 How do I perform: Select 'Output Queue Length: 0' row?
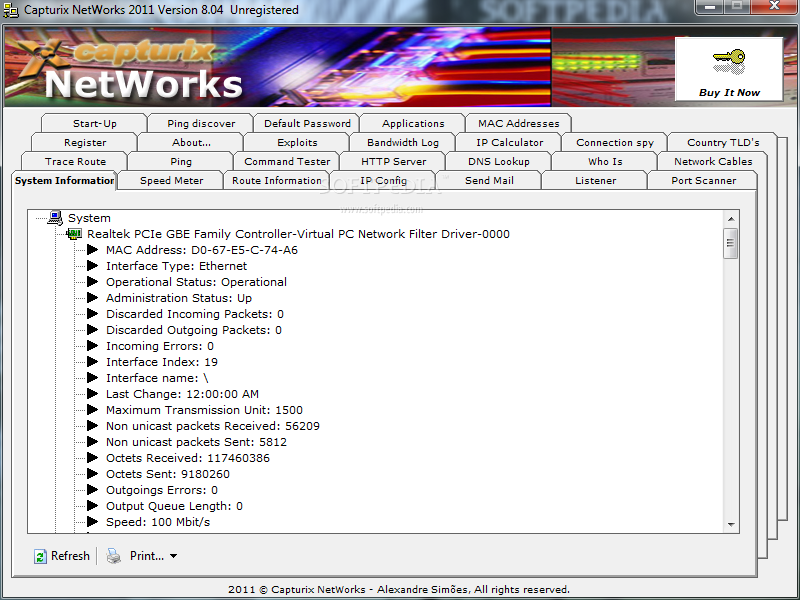(x=174, y=506)
